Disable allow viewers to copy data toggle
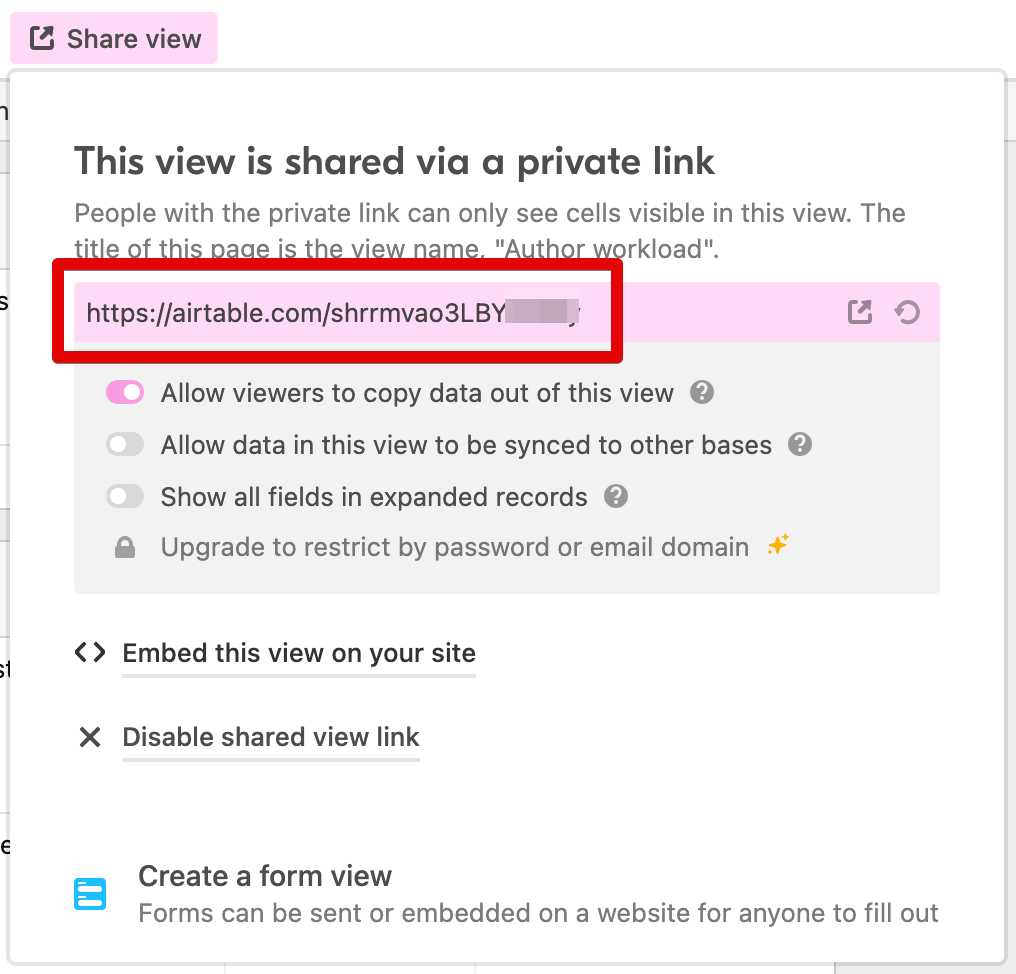This screenshot has height=974, width=1016. [x=125, y=393]
